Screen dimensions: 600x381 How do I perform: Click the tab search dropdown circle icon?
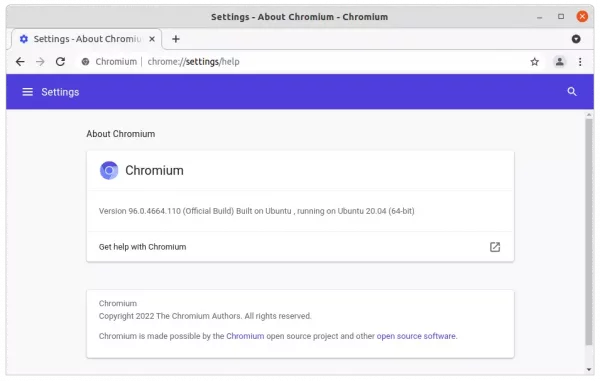(576, 39)
